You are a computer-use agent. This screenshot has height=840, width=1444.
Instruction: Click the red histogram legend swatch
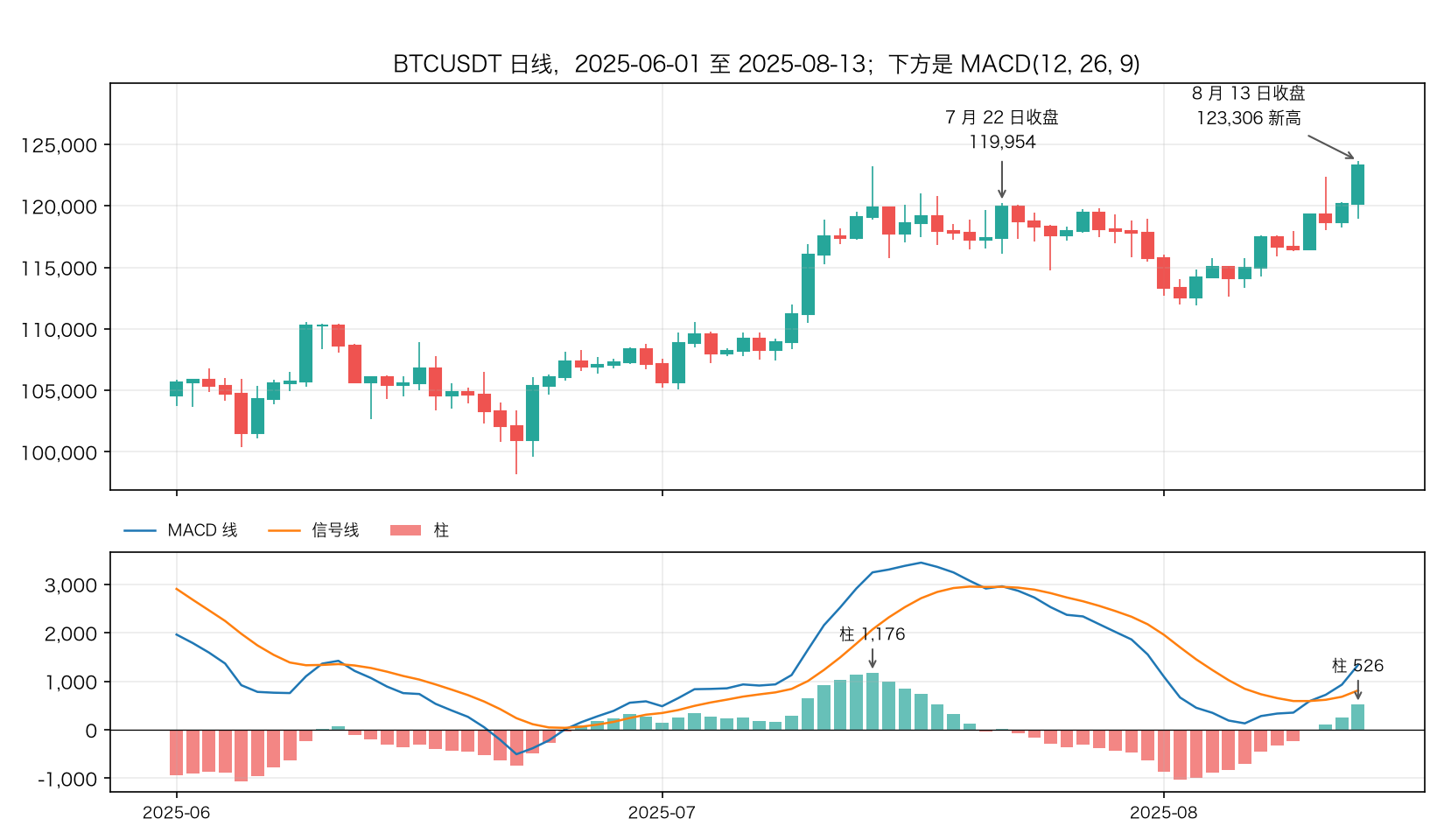click(405, 530)
